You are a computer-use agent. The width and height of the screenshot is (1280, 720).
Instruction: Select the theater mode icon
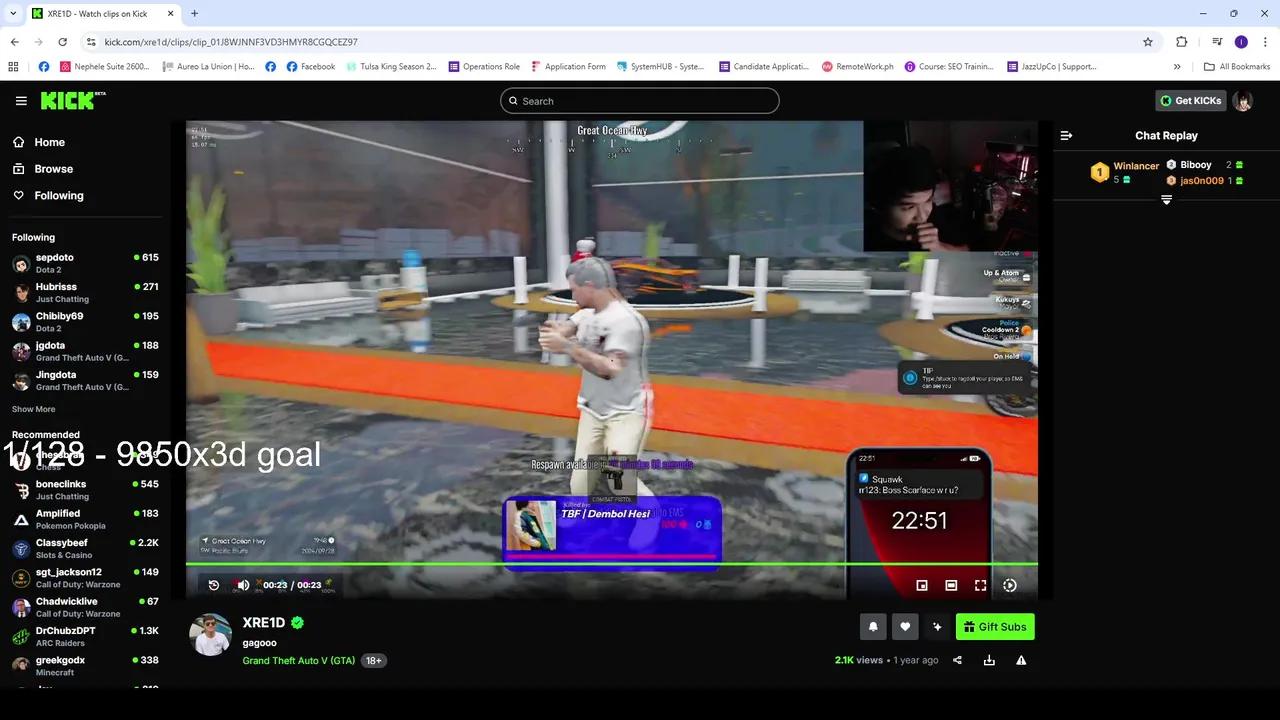pos(951,585)
